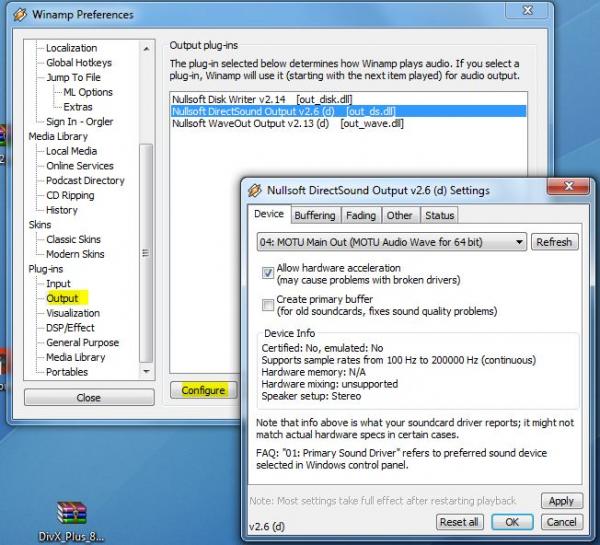600x545 pixels.
Task: Select Visualization in the Plug-ins tree
Action: point(73,313)
